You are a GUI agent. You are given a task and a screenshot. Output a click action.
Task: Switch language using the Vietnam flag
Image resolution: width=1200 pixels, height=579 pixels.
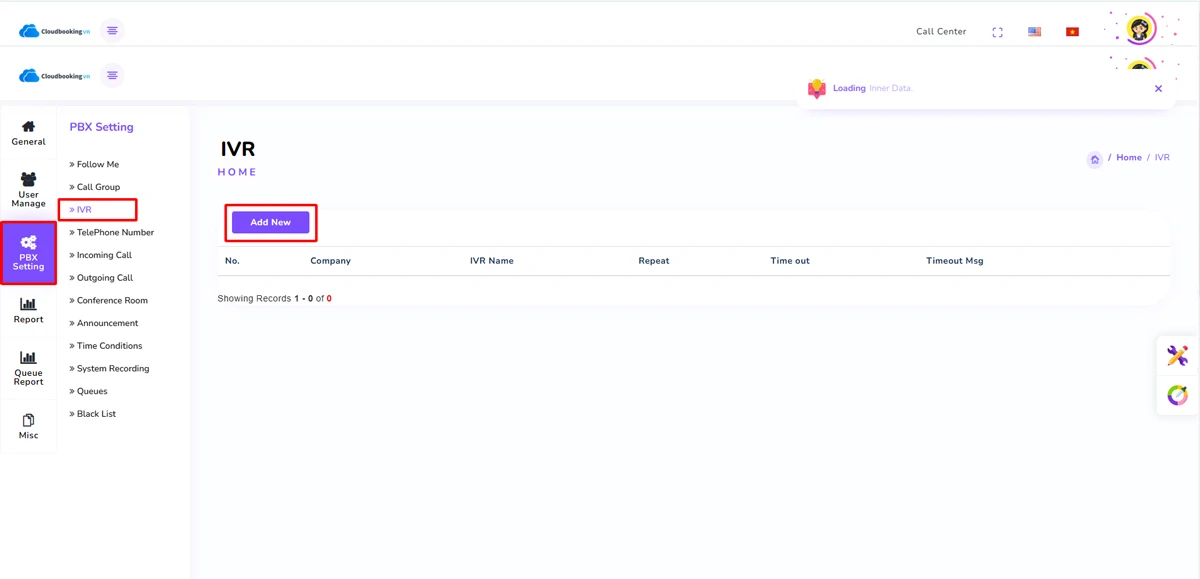click(1072, 32)
